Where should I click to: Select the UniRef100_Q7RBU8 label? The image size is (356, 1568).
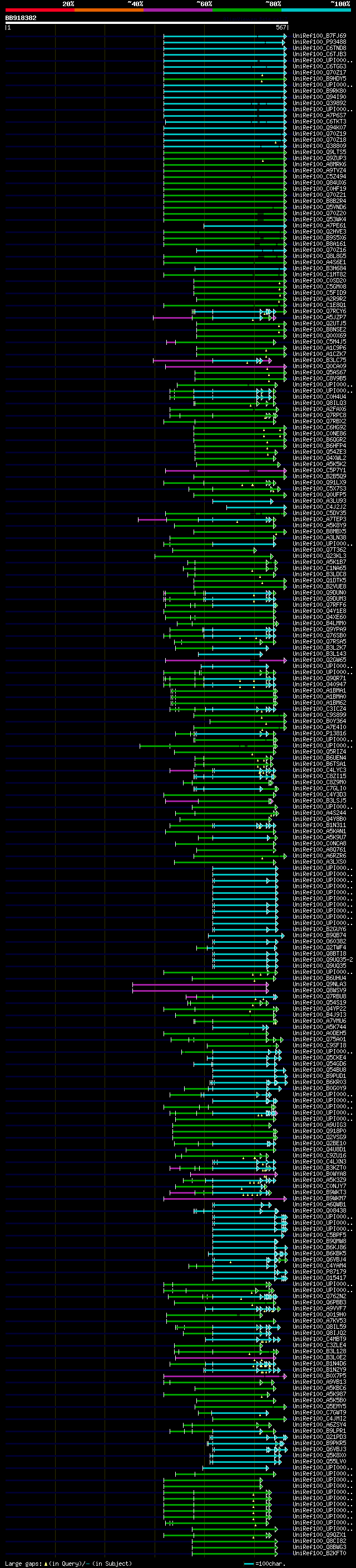click(x=319, y=996)
